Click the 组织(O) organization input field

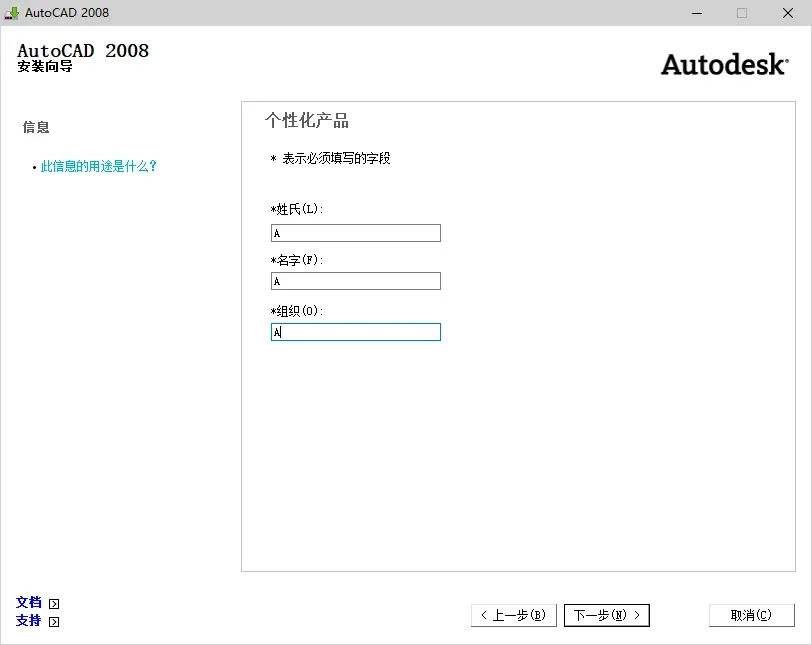pos(356,332)
